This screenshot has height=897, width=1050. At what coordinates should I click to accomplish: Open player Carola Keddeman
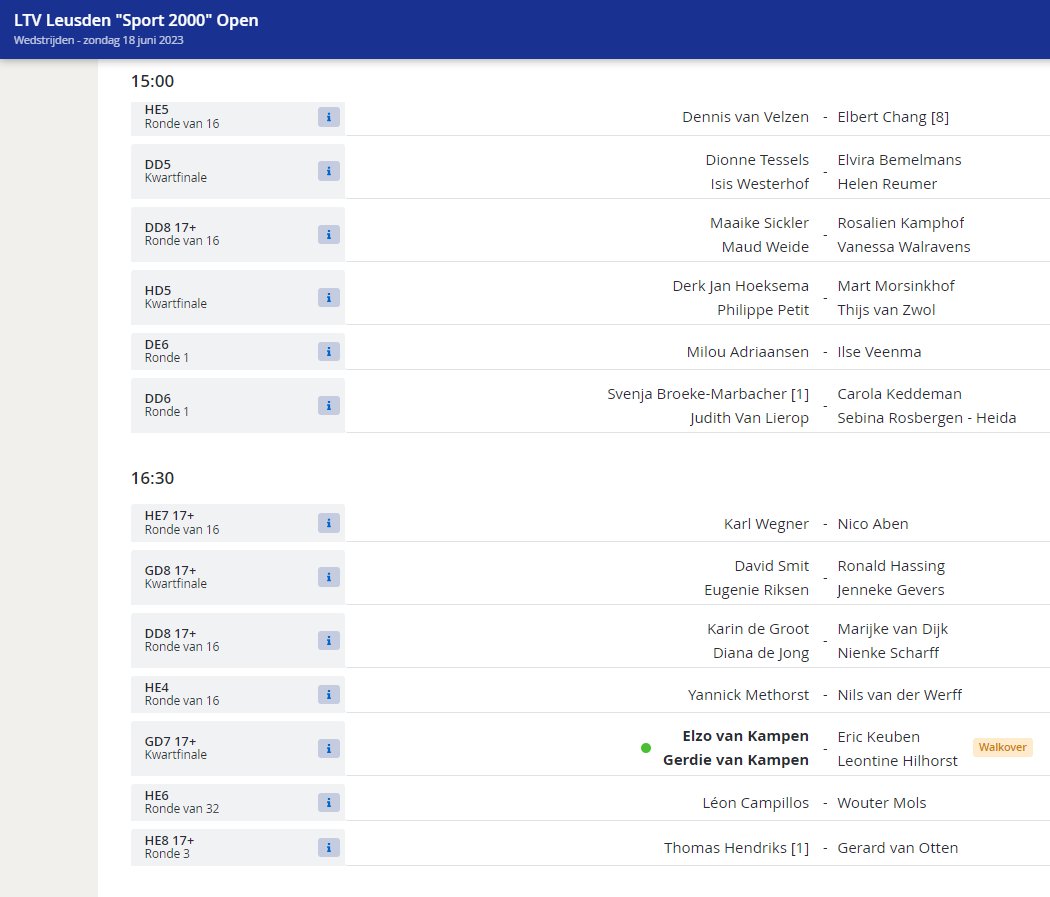pyautogui.click(x=899, y=394)
